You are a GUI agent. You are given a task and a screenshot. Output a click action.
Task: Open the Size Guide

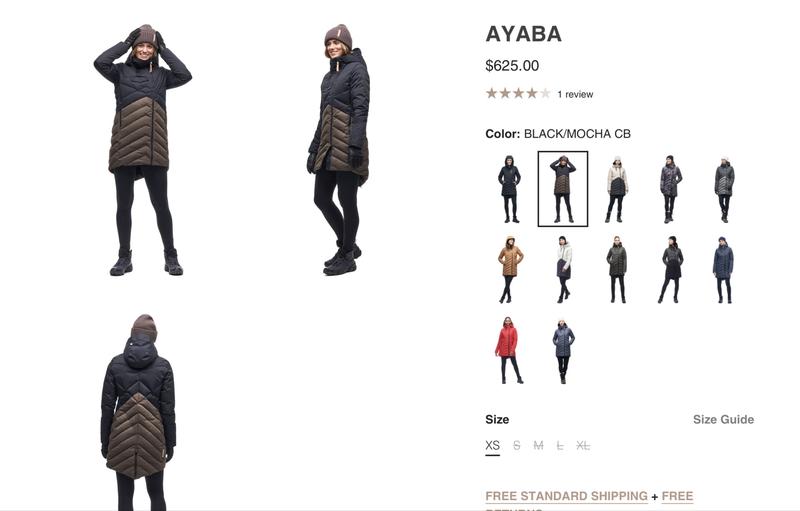pyautogui.click(x=723, y=419)
